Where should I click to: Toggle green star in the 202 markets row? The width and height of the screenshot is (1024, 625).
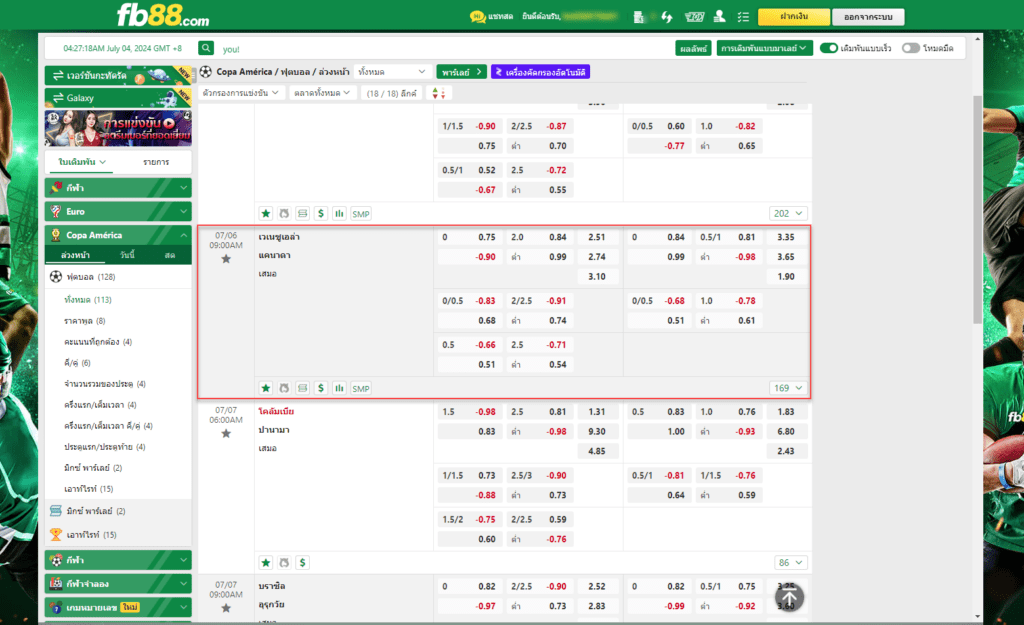pos(266,214)
